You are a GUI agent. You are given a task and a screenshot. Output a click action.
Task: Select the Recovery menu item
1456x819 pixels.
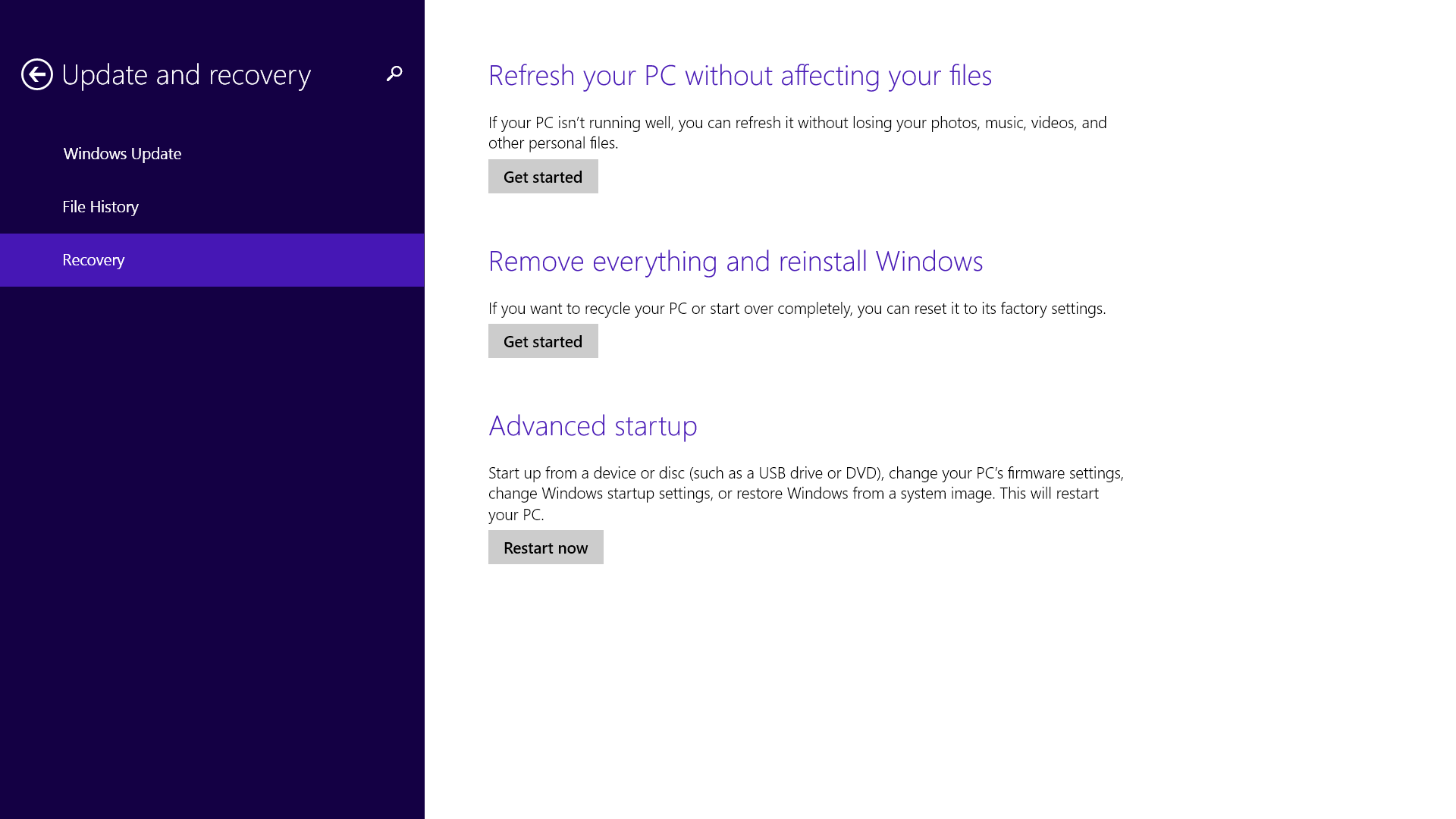(x=93, y=260)
